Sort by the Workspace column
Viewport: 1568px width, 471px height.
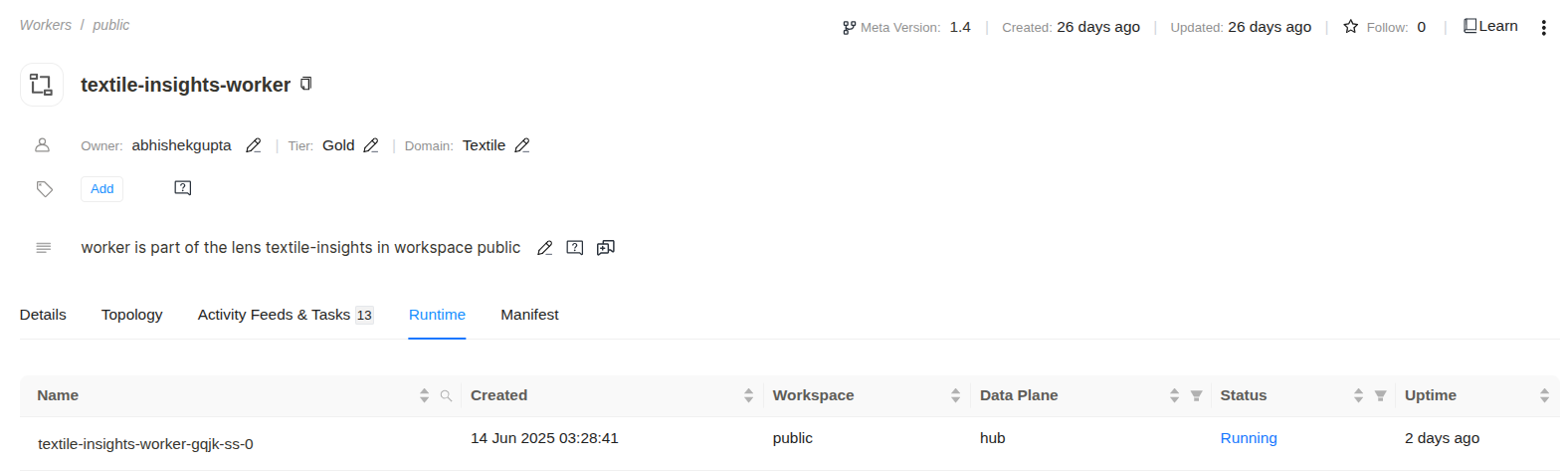pos(955,395)
